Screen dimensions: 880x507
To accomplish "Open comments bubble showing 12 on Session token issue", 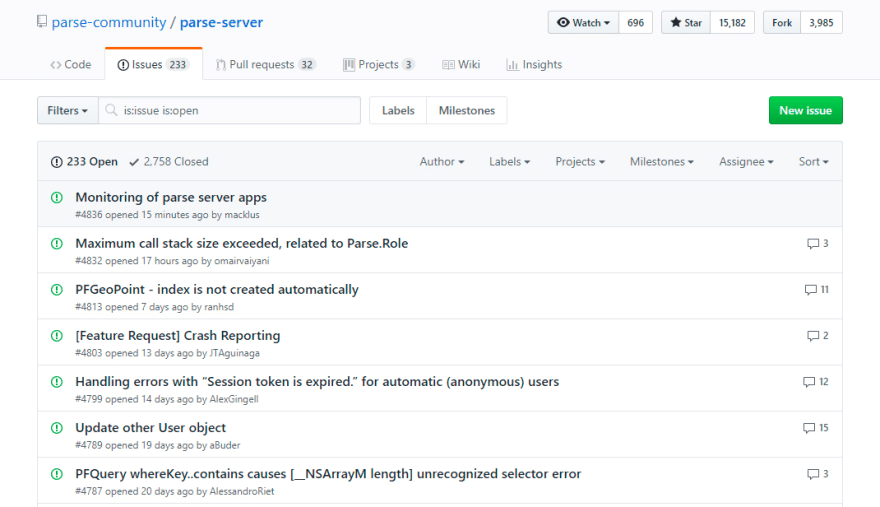I will coord(815,382).
